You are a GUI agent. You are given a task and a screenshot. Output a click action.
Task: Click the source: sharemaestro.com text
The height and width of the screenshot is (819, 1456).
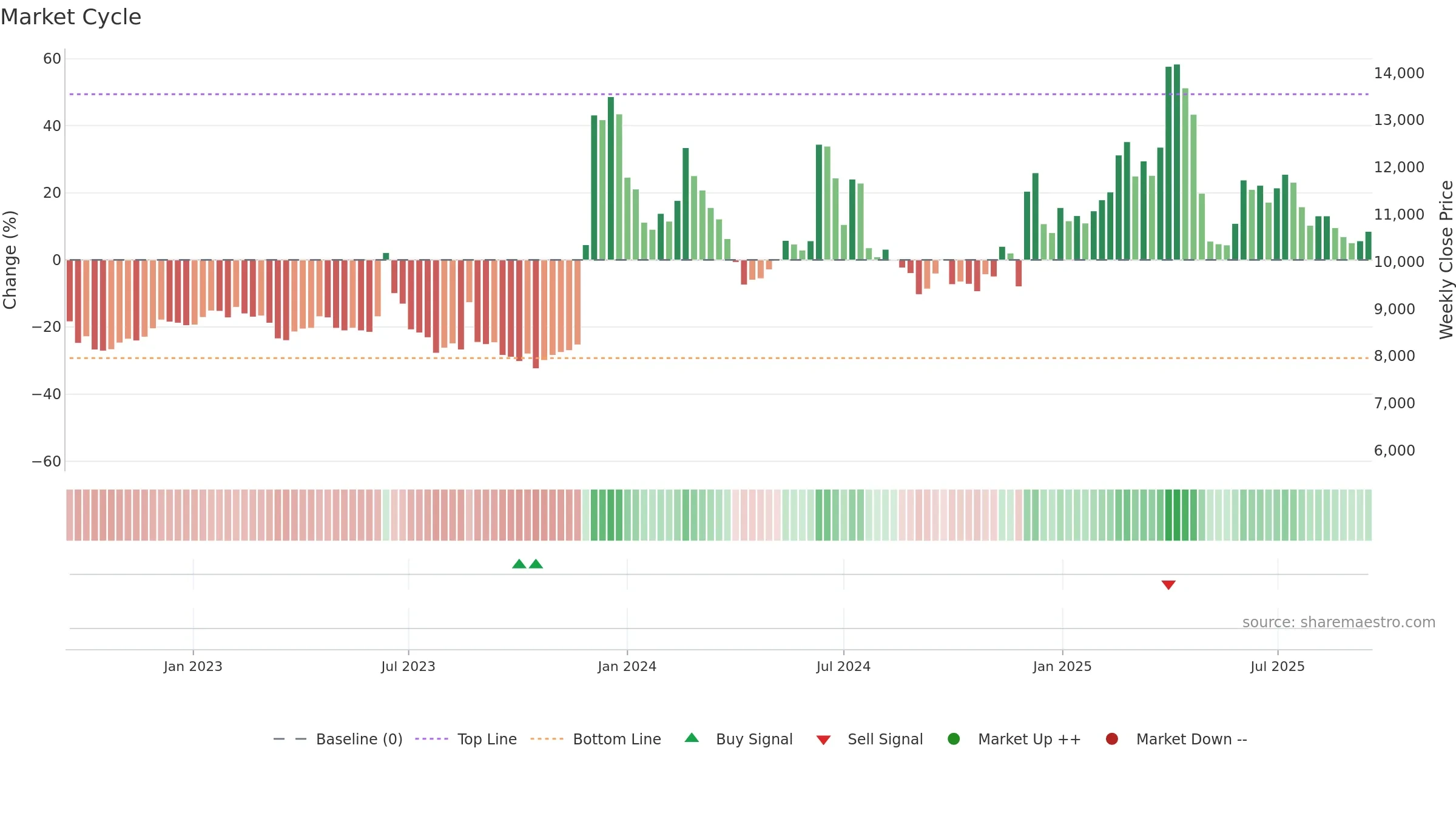pos(1339,622)
